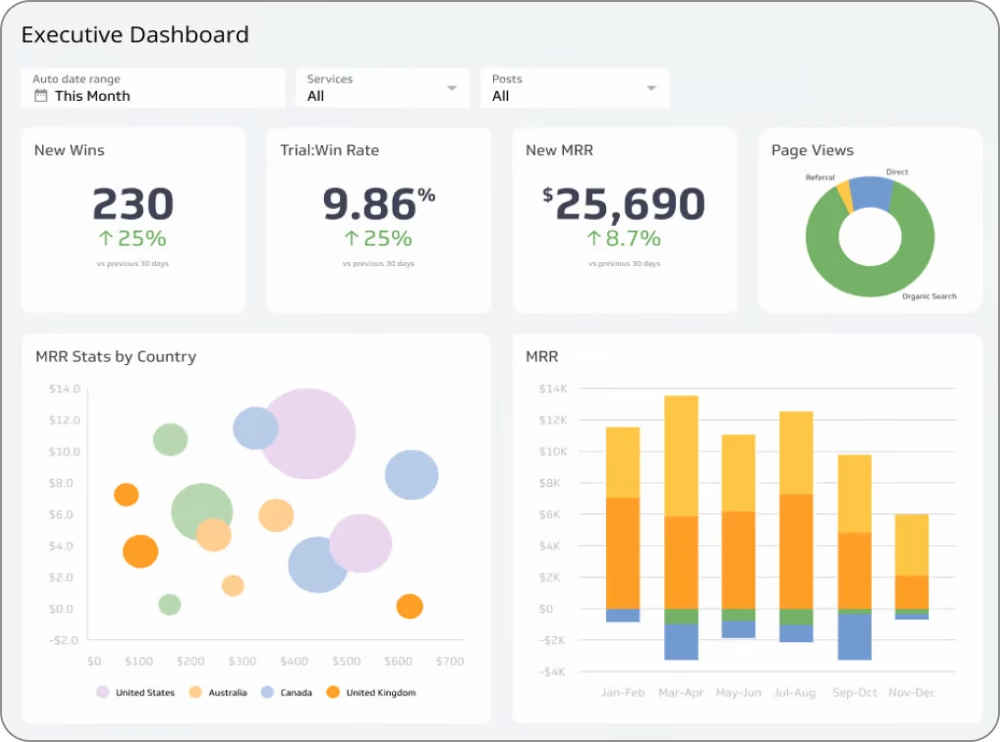Screen dimensions: 1004x742
Task: Click the New MRR $25,690 value
Action: point(625,204)
